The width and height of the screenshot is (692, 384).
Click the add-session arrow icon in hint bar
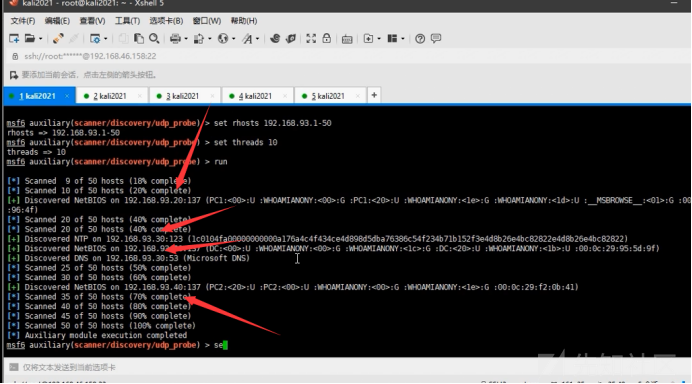pyautogui.click(x=14, y=75)
